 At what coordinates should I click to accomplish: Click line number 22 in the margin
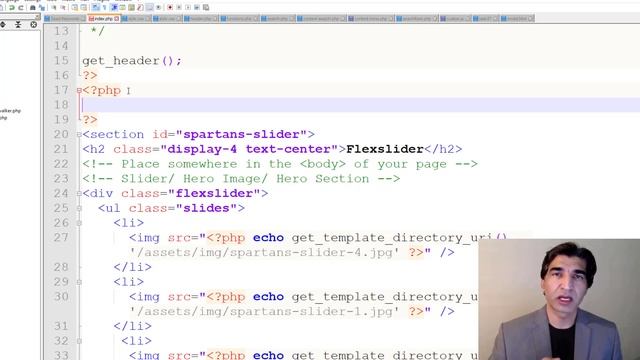61,164
